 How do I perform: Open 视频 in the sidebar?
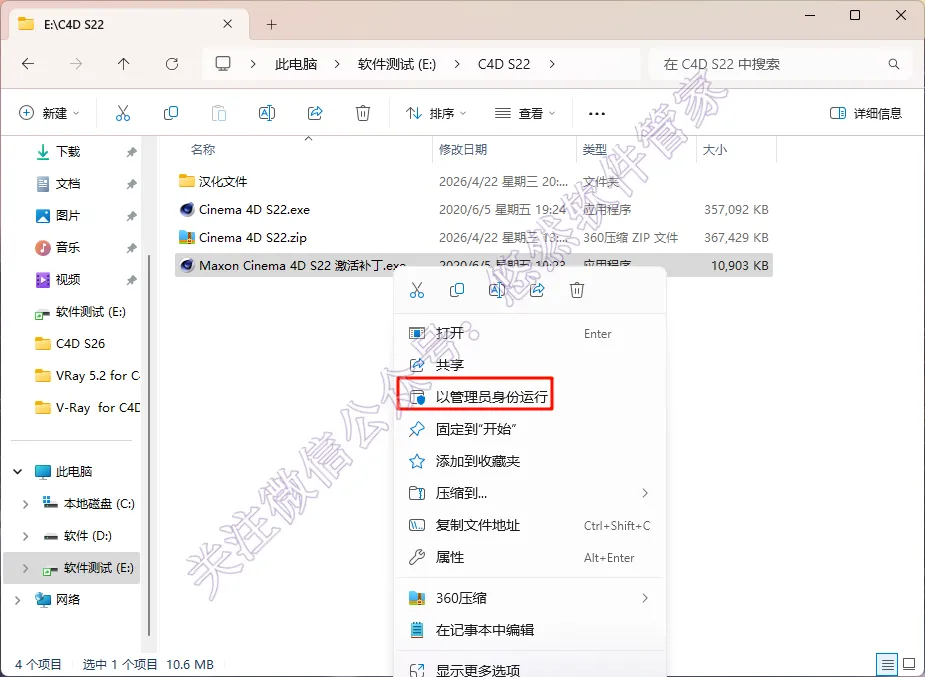point(68,280)
